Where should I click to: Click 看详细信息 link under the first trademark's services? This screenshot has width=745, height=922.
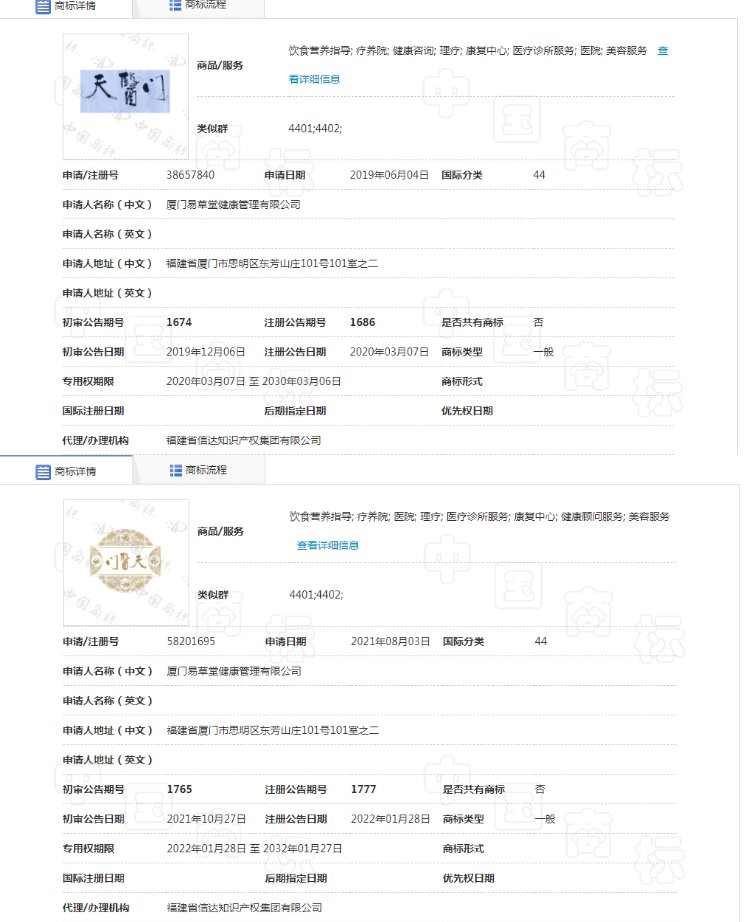[314, 79]
